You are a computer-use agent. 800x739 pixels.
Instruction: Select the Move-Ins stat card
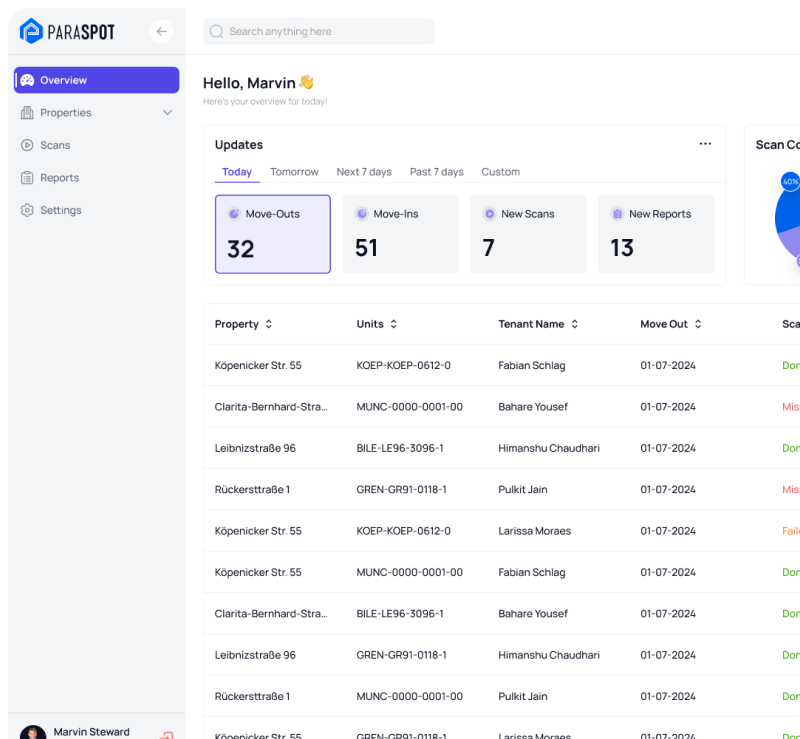click(x=400, y=234)
